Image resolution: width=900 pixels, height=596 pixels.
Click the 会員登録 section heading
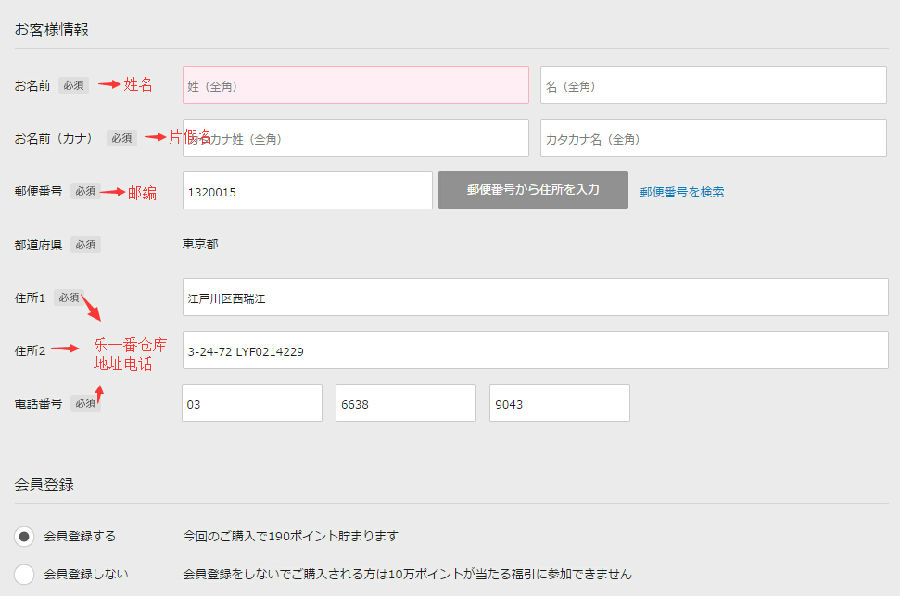click(44, 484)
